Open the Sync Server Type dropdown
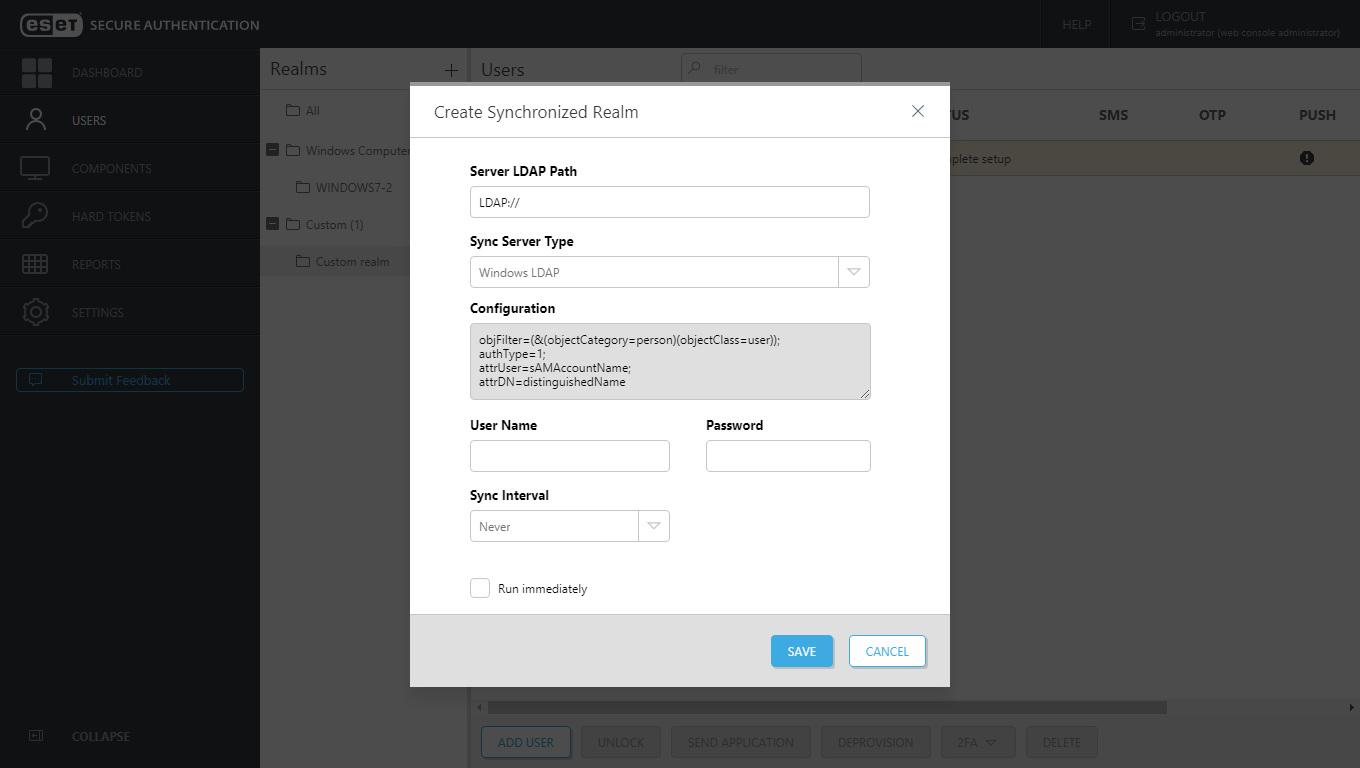The height and width of the screenshot is (768, 1360). point(853,272)
